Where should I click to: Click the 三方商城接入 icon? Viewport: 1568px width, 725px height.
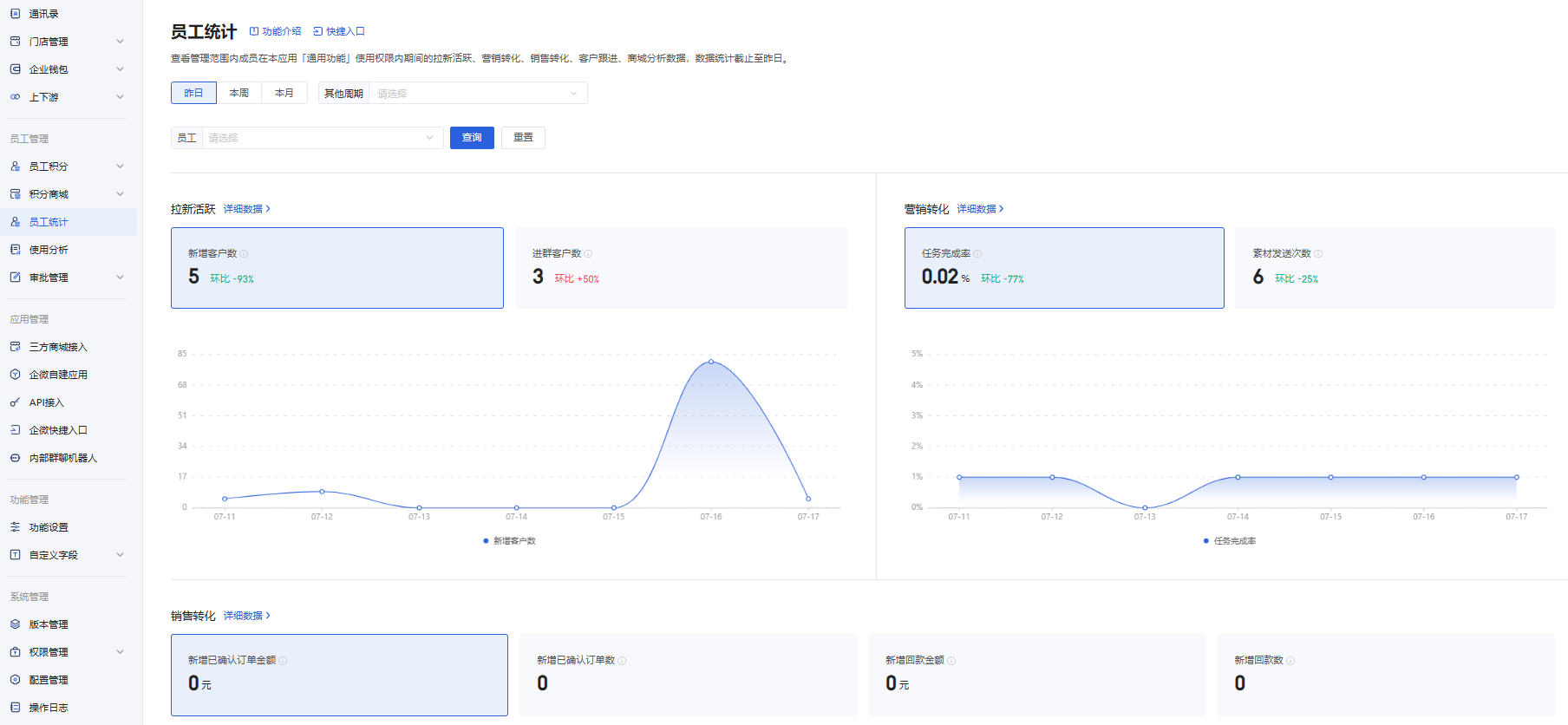15,347
